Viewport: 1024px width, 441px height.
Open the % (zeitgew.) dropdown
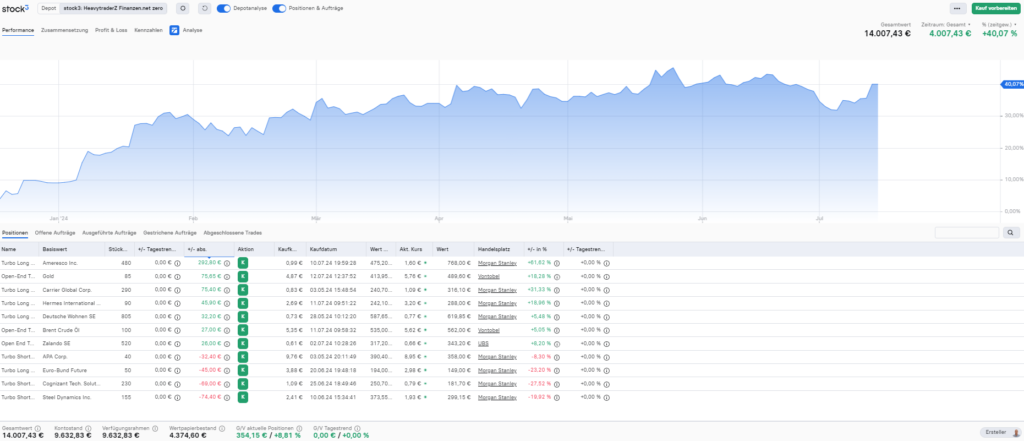[x=999, y=24]
